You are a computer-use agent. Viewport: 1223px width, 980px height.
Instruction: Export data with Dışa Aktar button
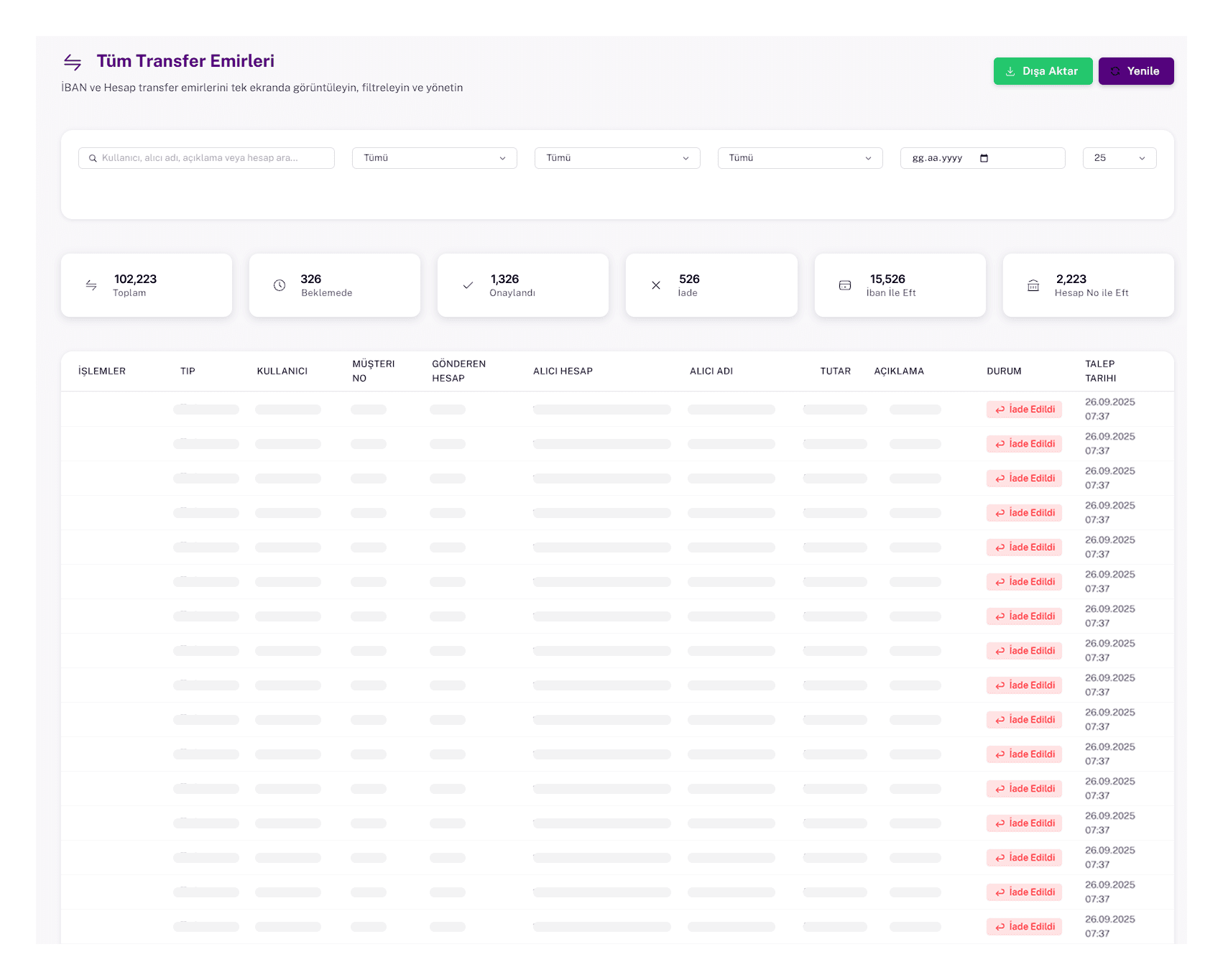coord(1043,71)
